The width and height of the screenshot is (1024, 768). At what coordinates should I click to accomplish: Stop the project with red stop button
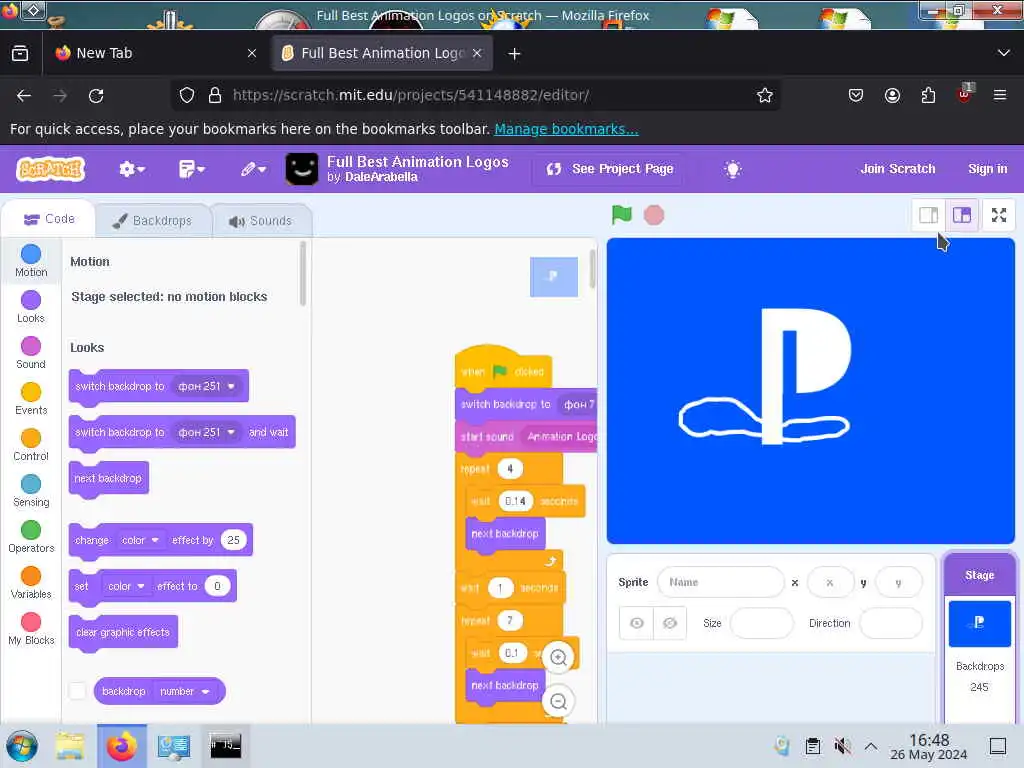pyautogui.click(x=654, y=215)
